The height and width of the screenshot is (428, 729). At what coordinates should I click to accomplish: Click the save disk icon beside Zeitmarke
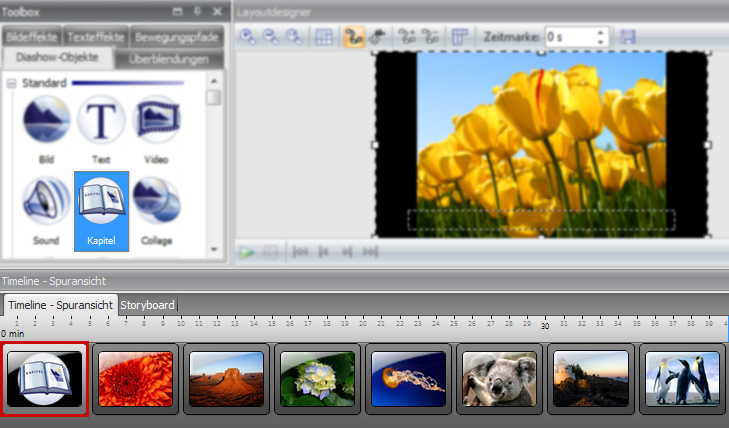pos(628,36)
